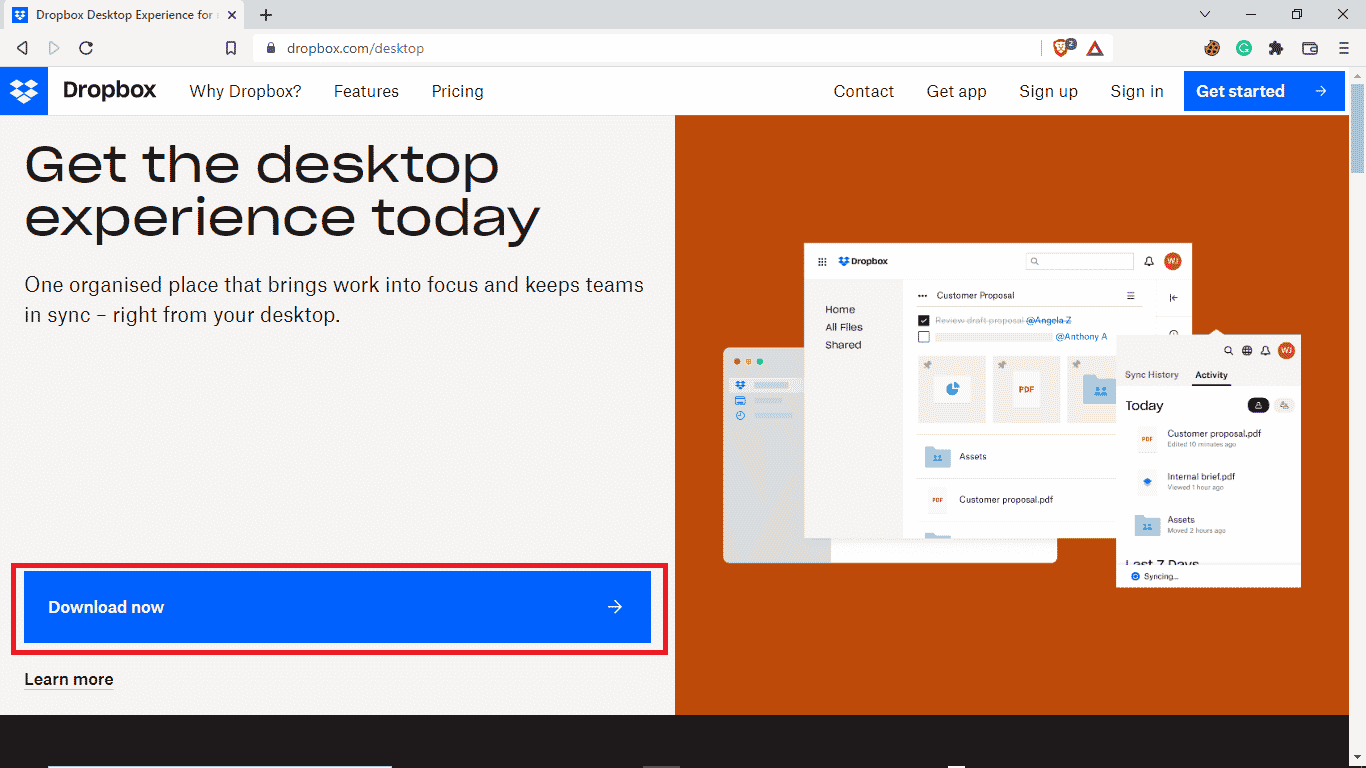The width and height of the screenshot is (1366, 768).
Task: Click the globe icon in the activity popup
Action: (1247, 351)
